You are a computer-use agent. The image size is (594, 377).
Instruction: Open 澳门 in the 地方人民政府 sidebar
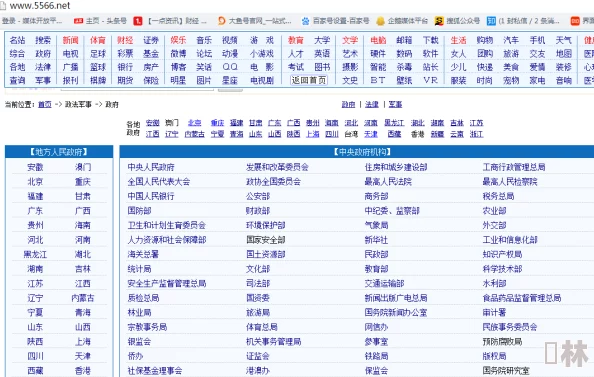point(83,167)
